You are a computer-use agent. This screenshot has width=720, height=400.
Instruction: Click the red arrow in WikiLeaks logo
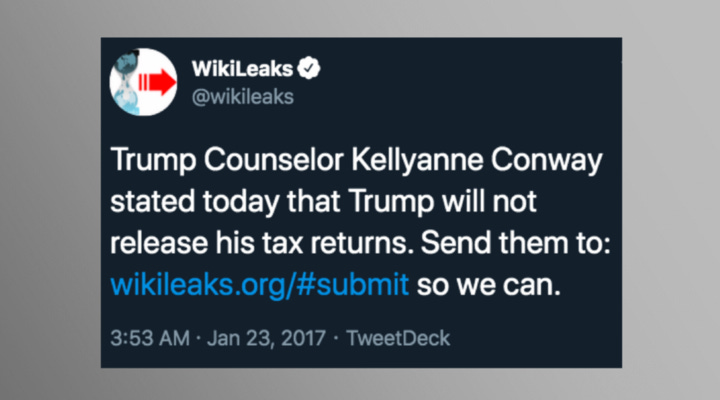click(x=157, y=82)
